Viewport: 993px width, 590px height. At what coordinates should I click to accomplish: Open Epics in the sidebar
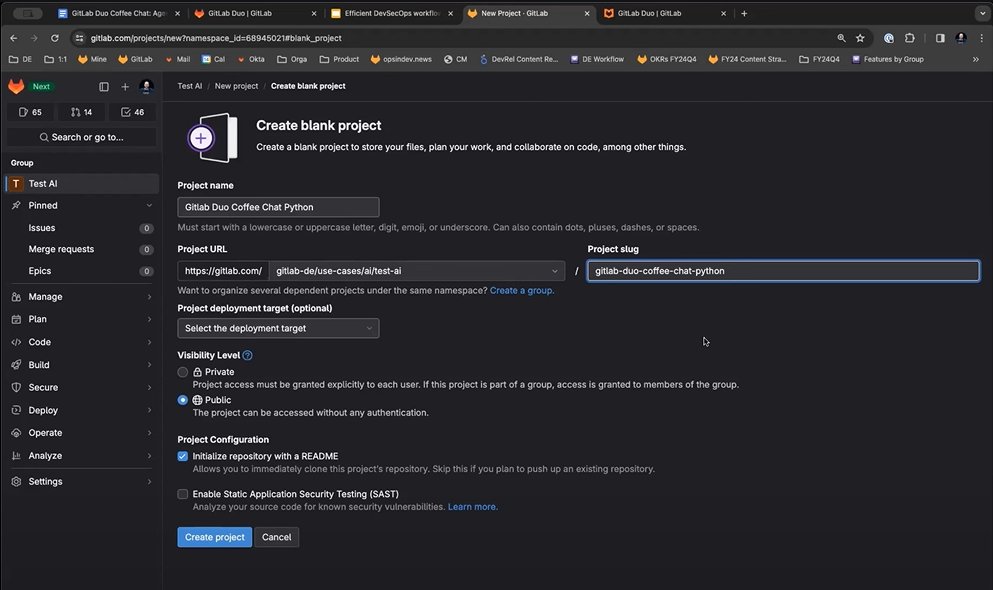[x=82, y=271]
